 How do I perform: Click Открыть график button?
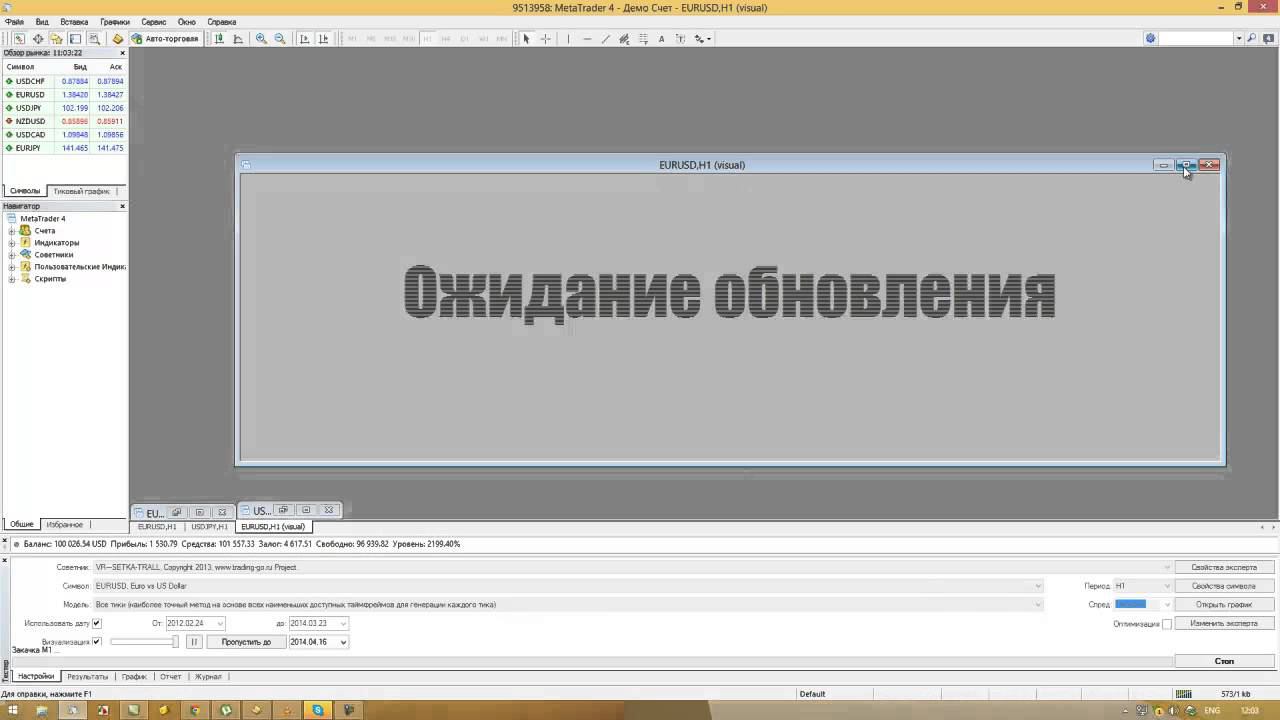1224,604
